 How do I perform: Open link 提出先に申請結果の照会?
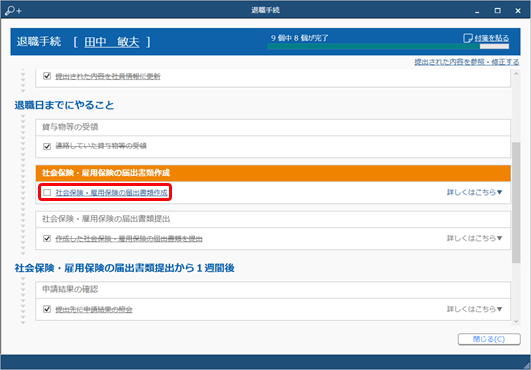(x=94, y=309)
